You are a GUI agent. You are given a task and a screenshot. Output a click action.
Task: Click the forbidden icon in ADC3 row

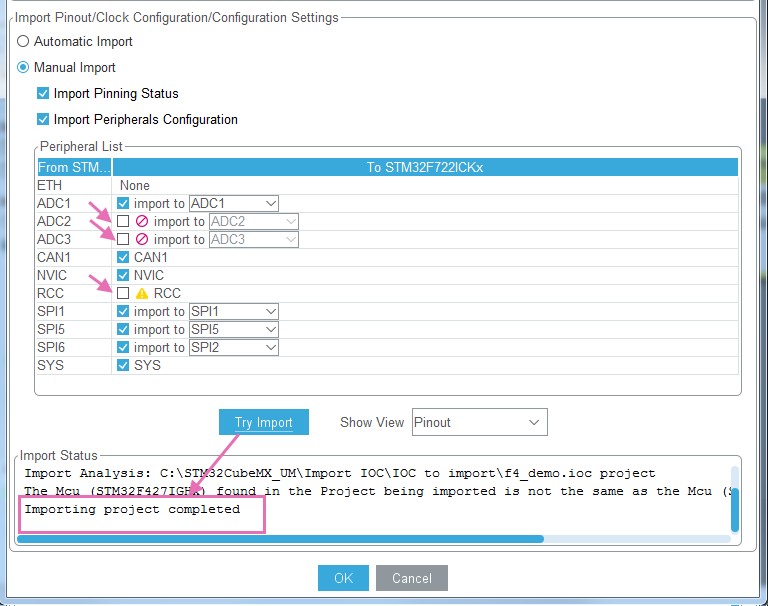pos(142,239)
